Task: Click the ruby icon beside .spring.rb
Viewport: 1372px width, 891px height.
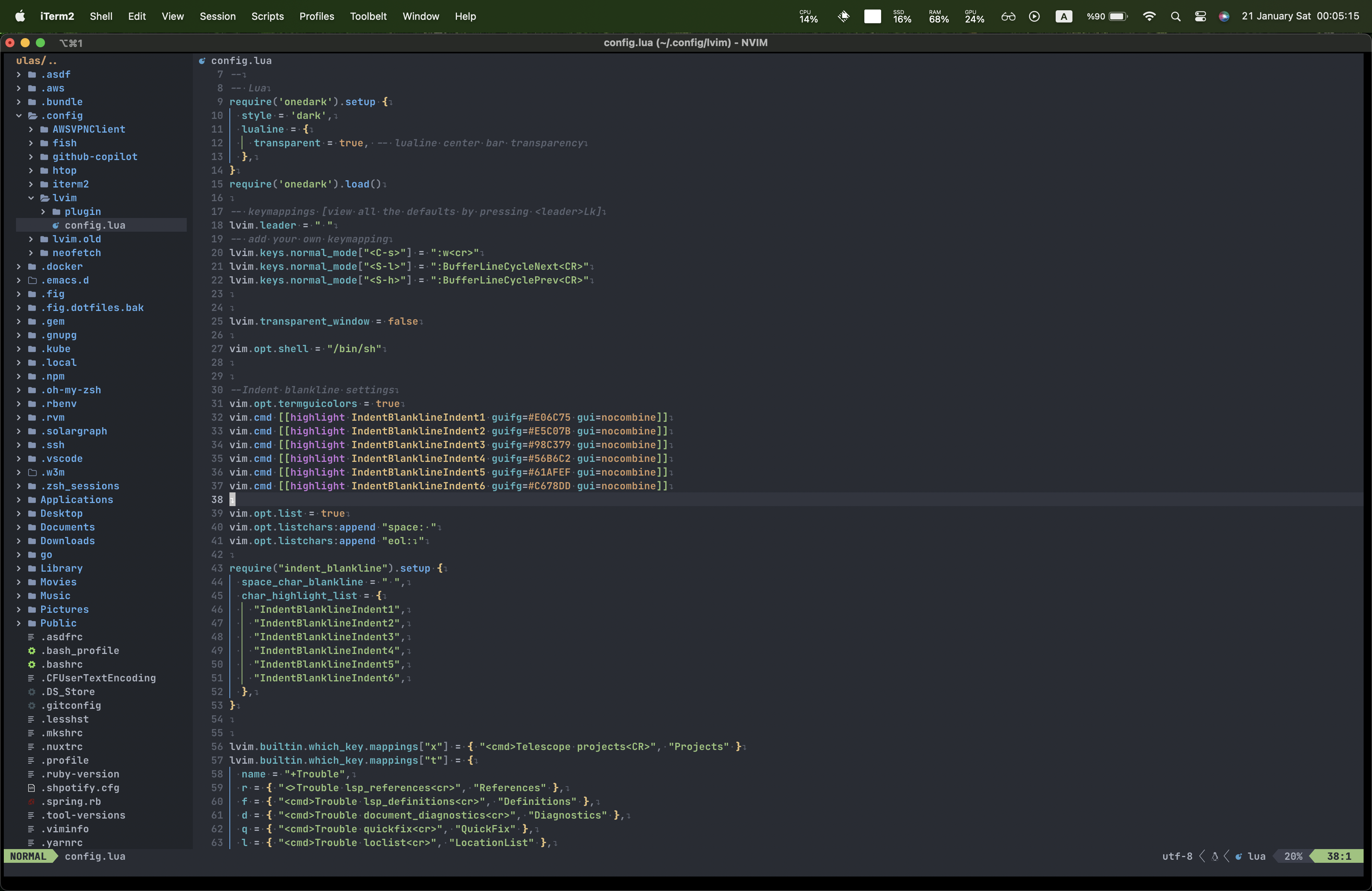Action: click(32, 802)
